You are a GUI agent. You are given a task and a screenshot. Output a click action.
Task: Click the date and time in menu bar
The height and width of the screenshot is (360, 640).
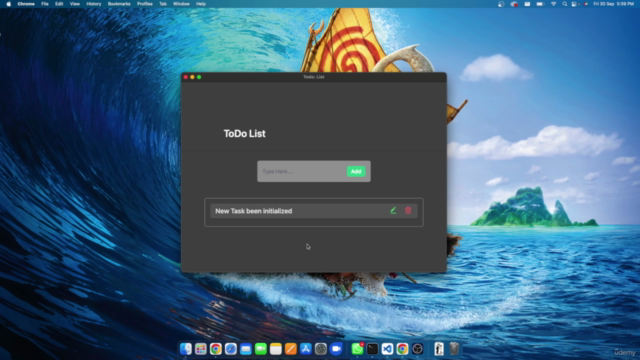[613, 4]
